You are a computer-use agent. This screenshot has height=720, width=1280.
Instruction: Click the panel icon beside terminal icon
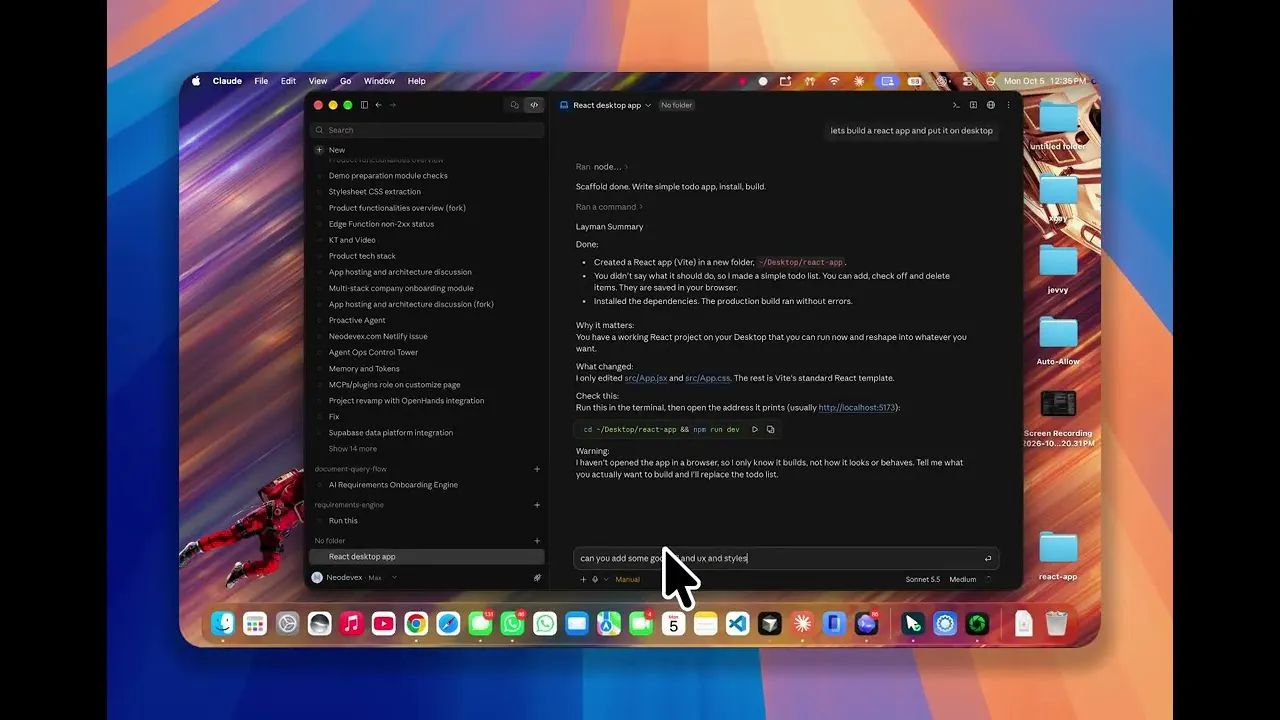[973, 105]
